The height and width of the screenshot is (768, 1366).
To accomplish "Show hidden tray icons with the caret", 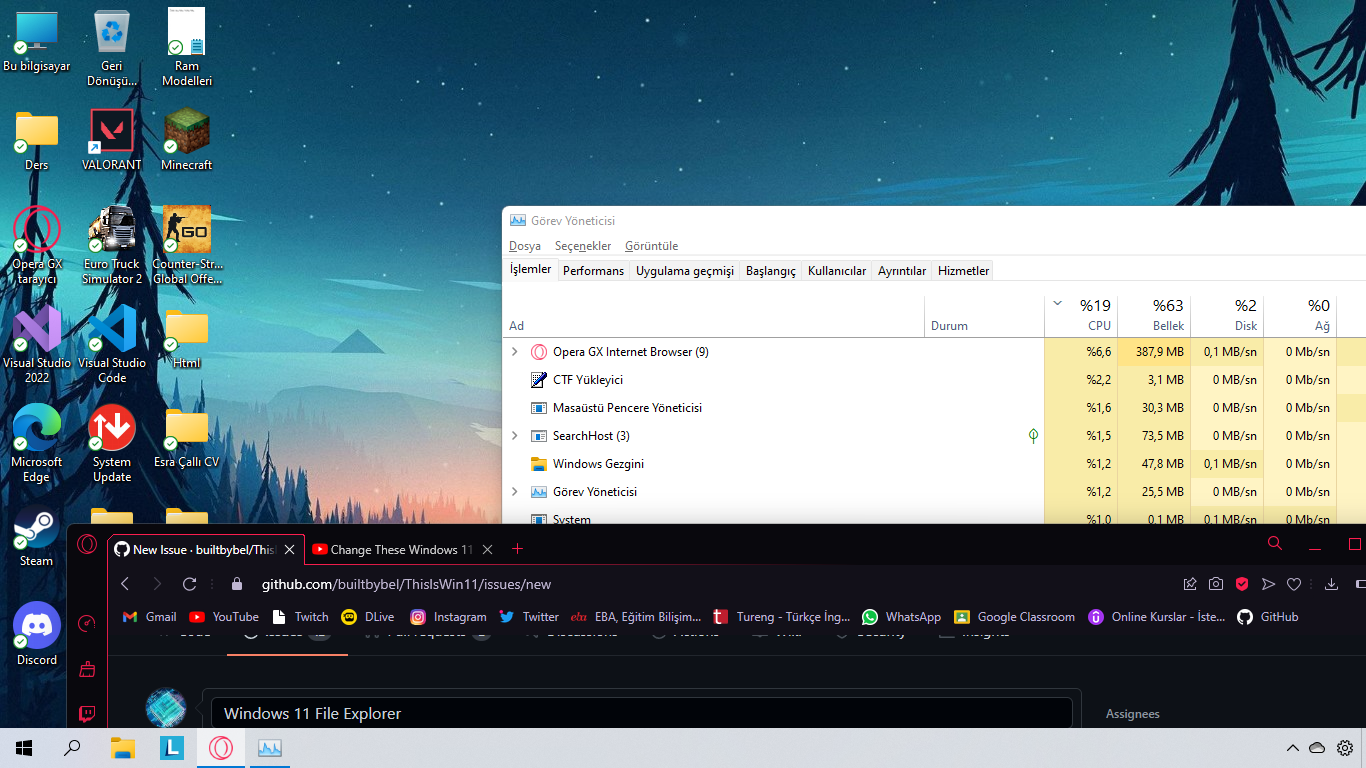I will 1293,748.
